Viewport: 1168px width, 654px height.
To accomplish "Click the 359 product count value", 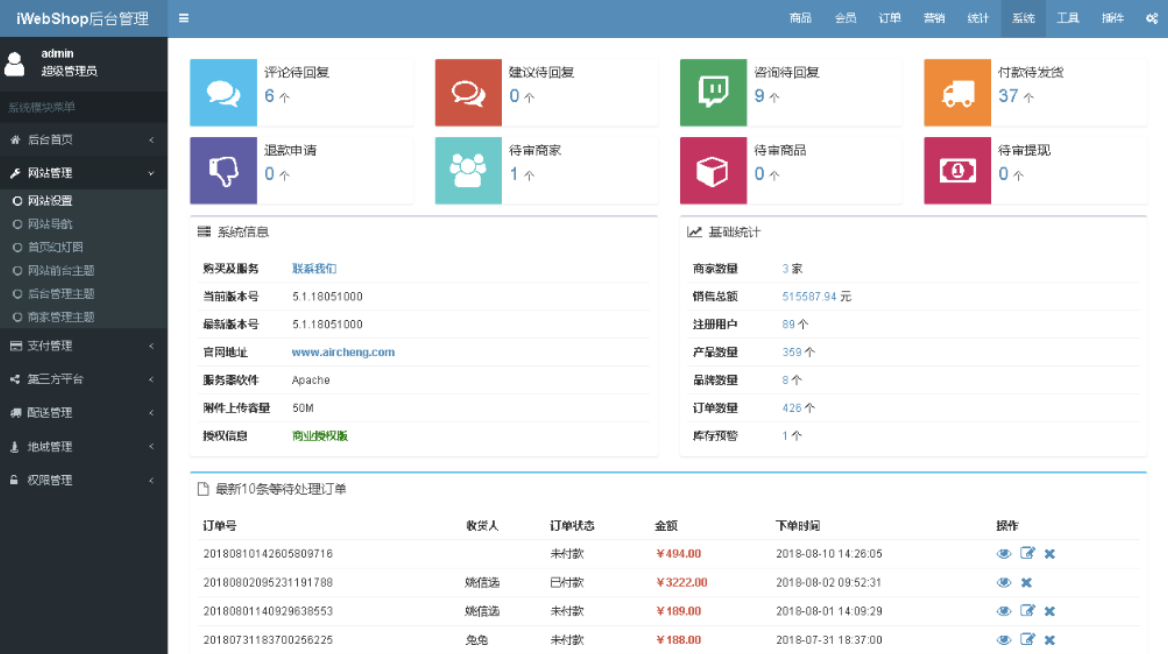I will click(x=792, y=352).
